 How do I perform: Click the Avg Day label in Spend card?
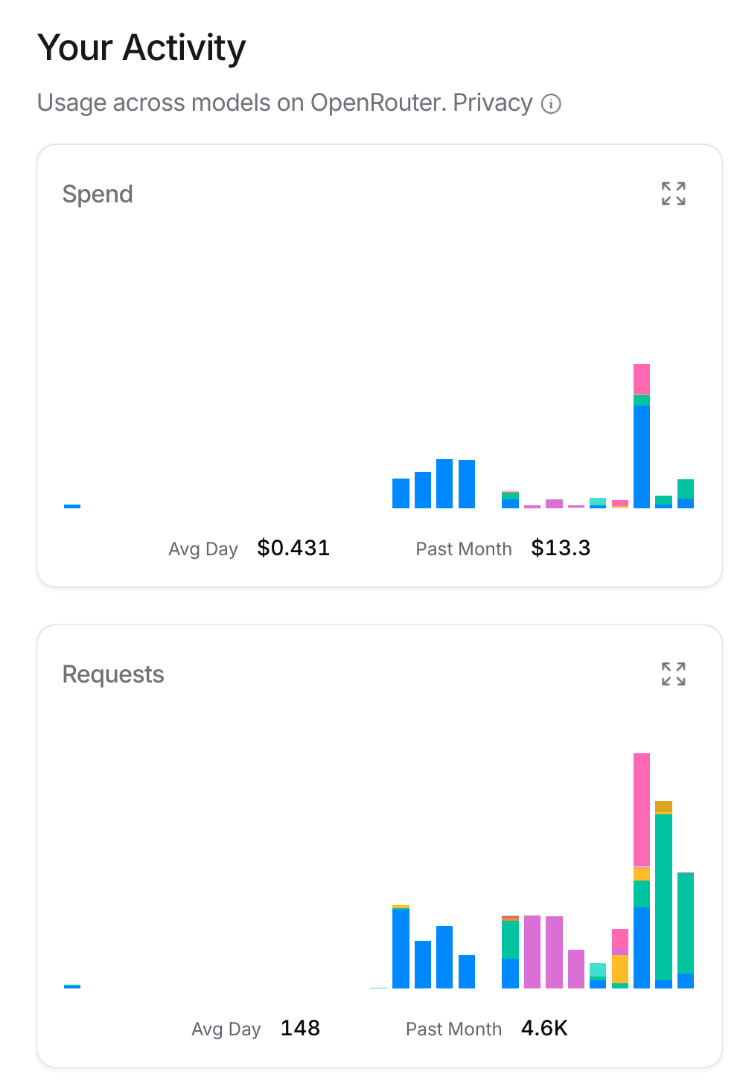coord(203,549)
